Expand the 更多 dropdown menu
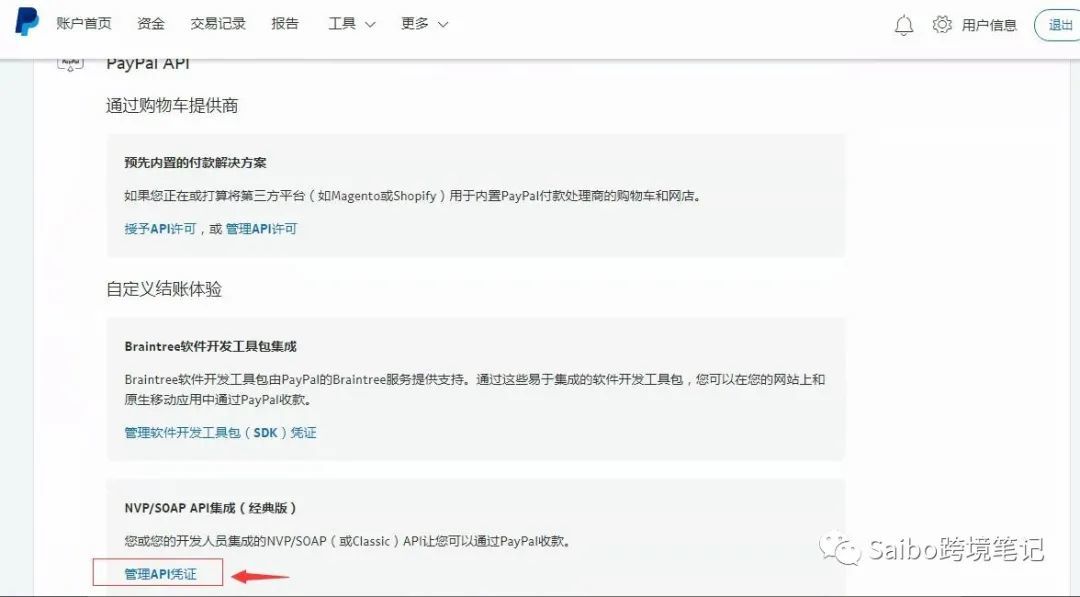 (424, 23)
